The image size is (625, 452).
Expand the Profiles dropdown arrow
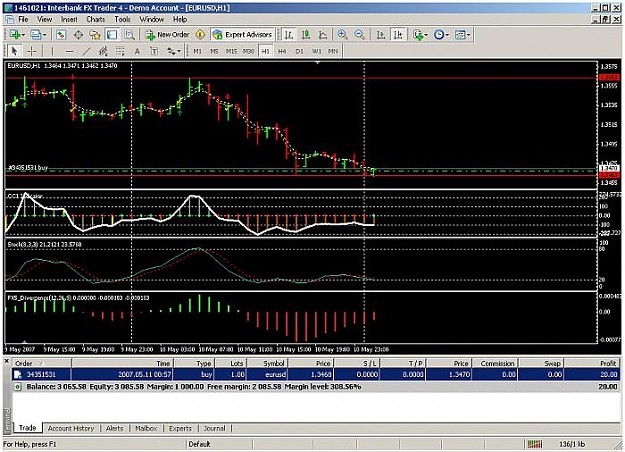point(44,35)
